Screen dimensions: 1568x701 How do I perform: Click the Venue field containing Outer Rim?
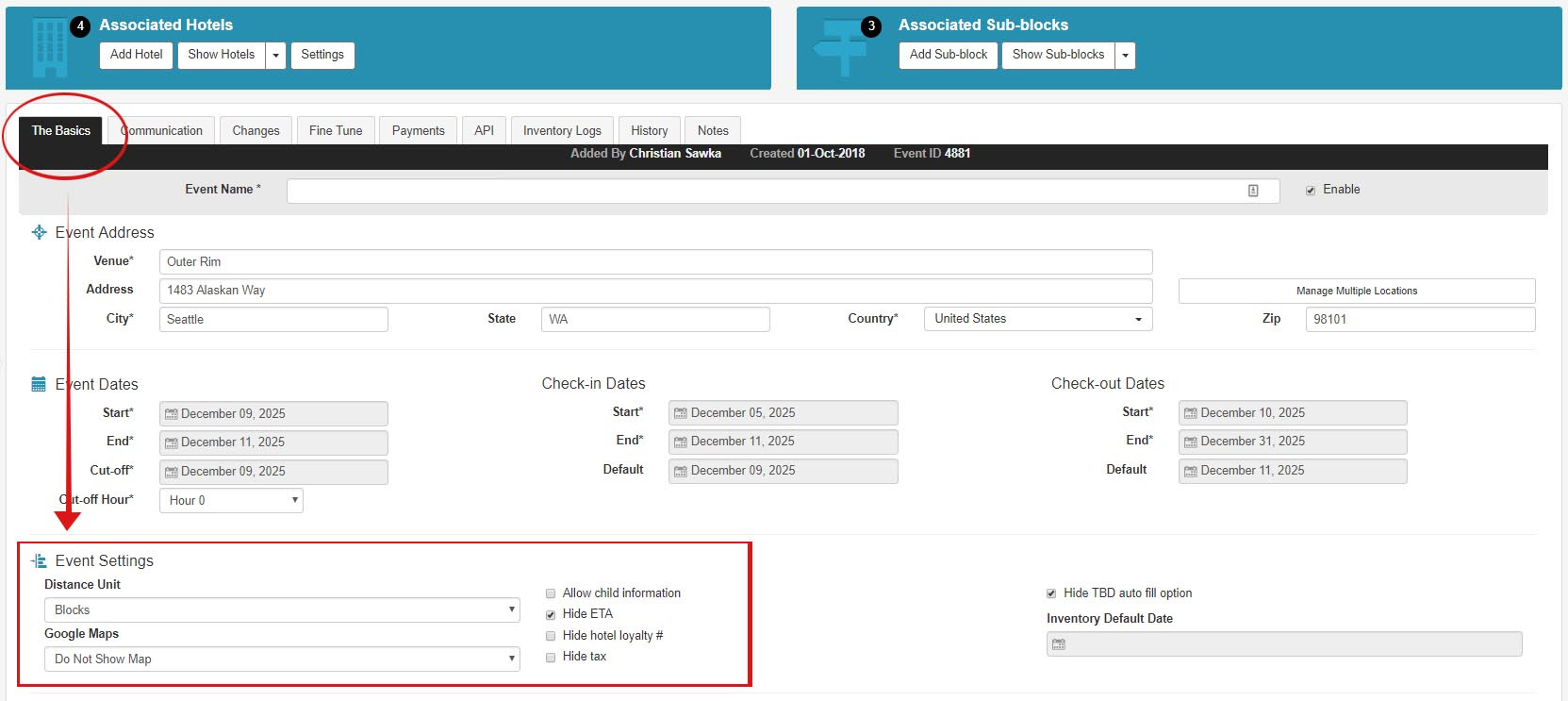656,261
